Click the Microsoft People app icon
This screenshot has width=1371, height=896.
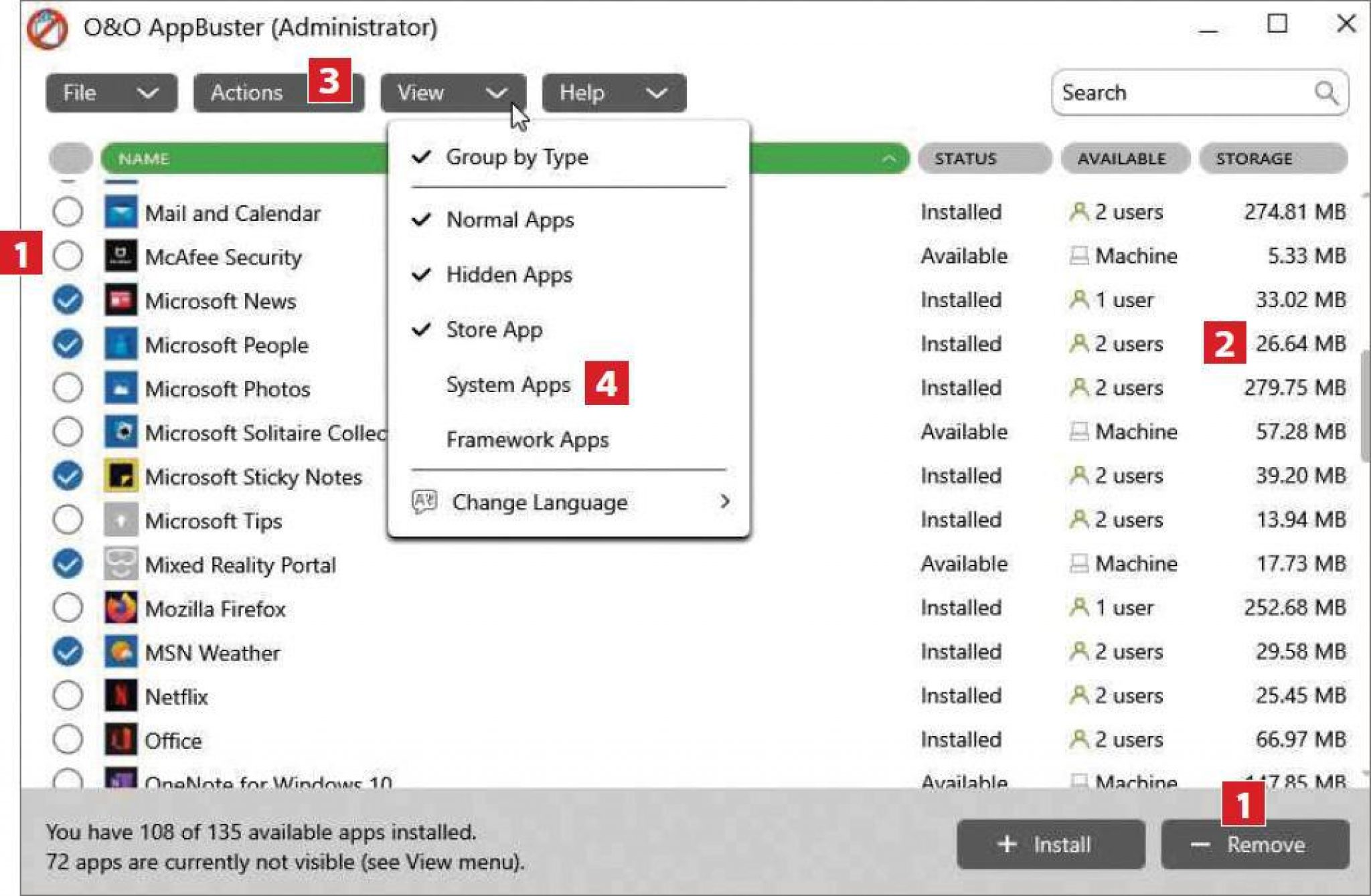pyautogui.click(x=121, y=345)
